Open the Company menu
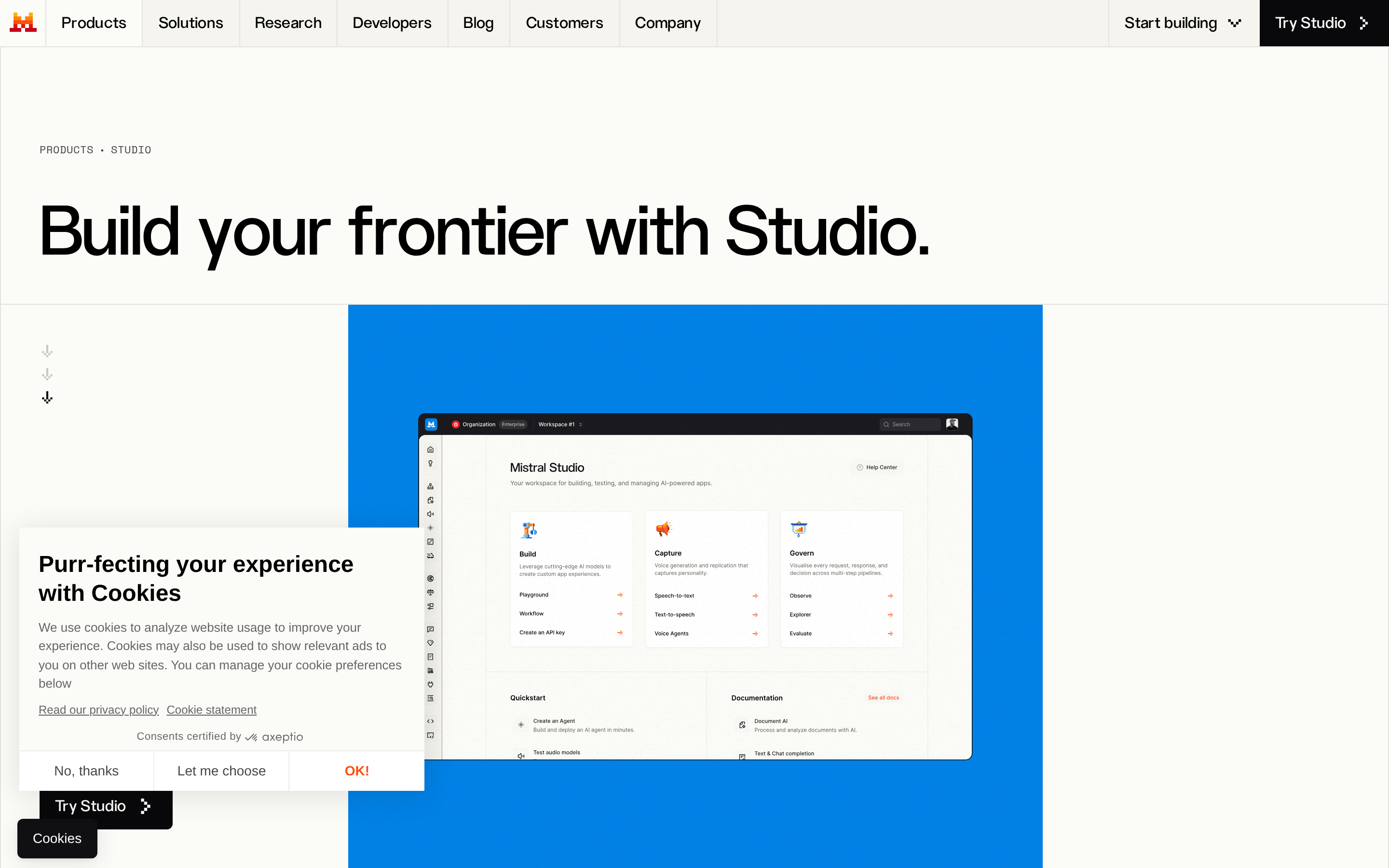The image size is (1389, 868). coord(667,23)
